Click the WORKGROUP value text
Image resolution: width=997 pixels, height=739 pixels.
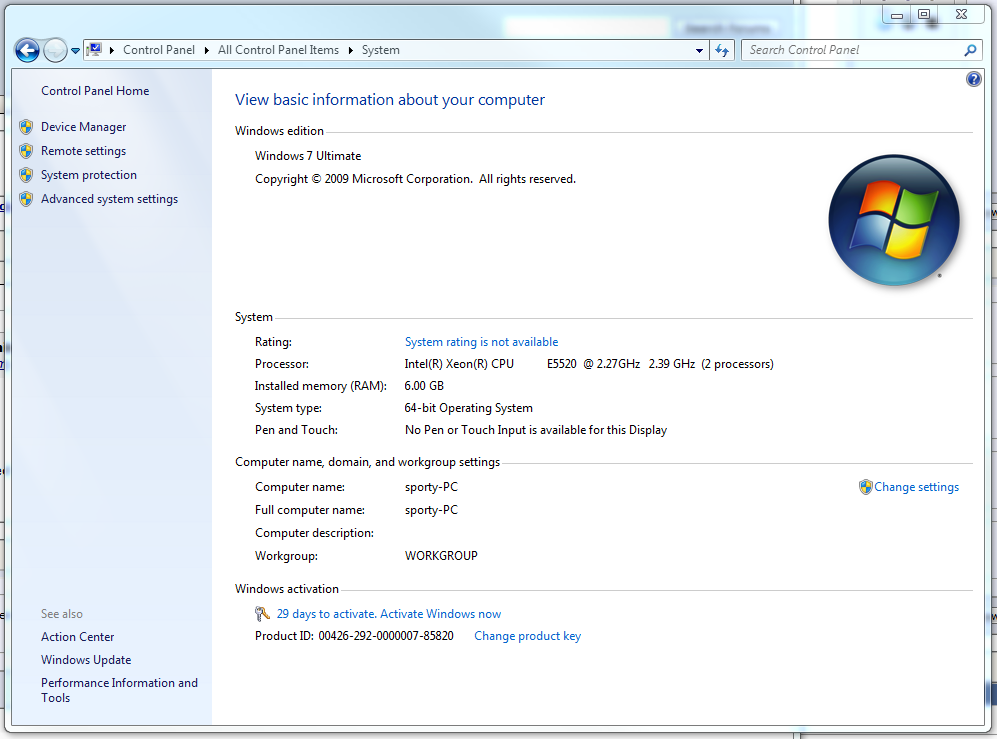coord(441,556)
